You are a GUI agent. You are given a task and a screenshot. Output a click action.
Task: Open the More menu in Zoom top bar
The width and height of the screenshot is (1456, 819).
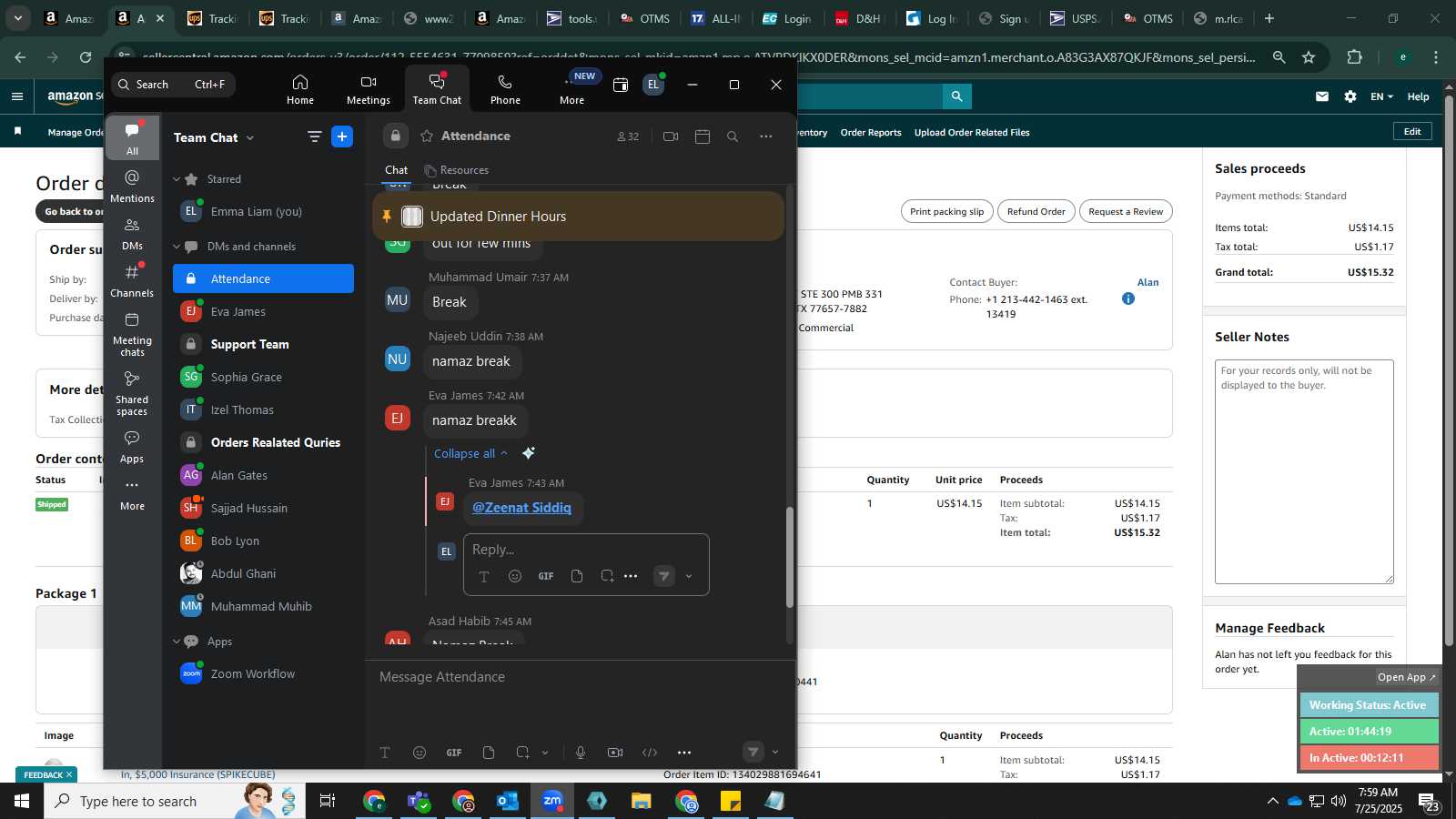[572, 89]
